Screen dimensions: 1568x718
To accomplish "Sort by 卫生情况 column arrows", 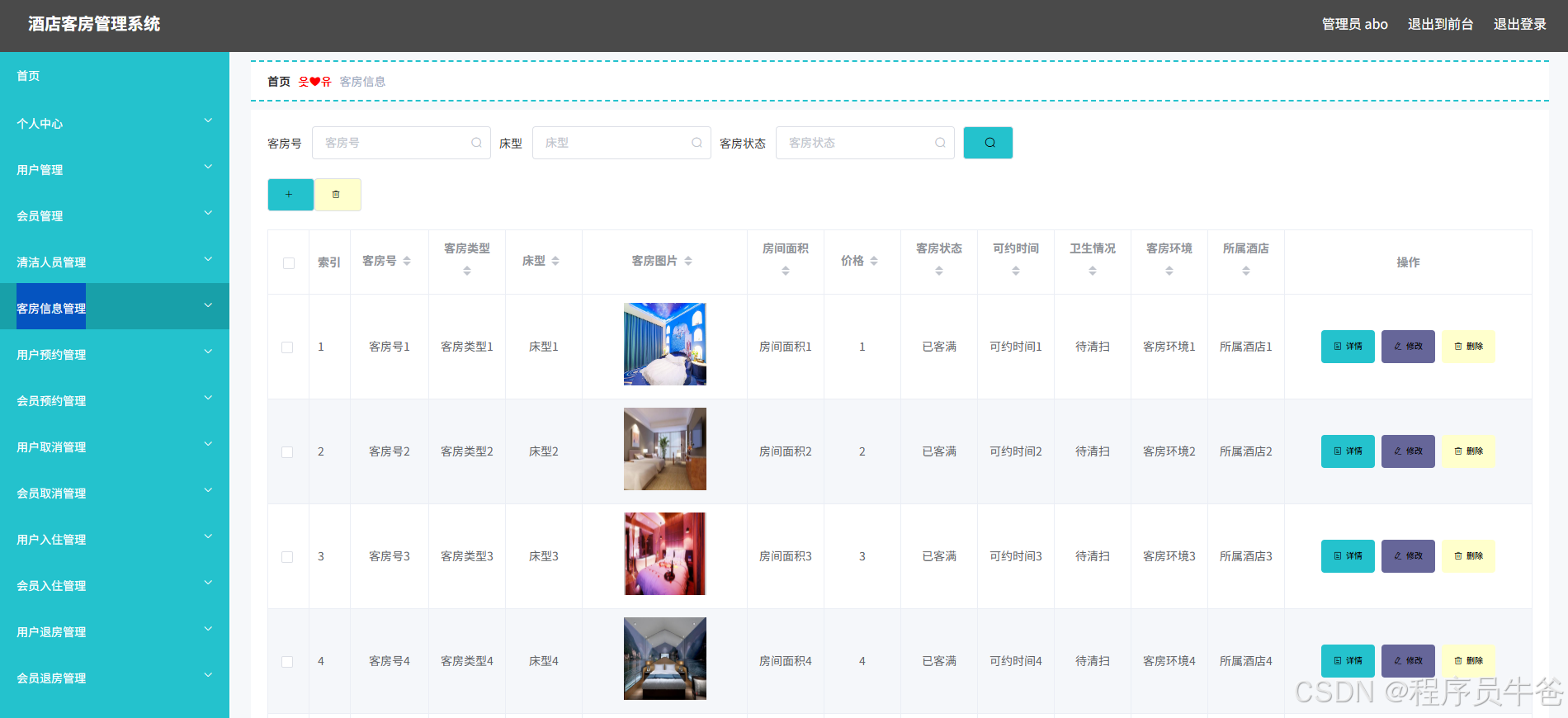I will tap(1093, 271).
